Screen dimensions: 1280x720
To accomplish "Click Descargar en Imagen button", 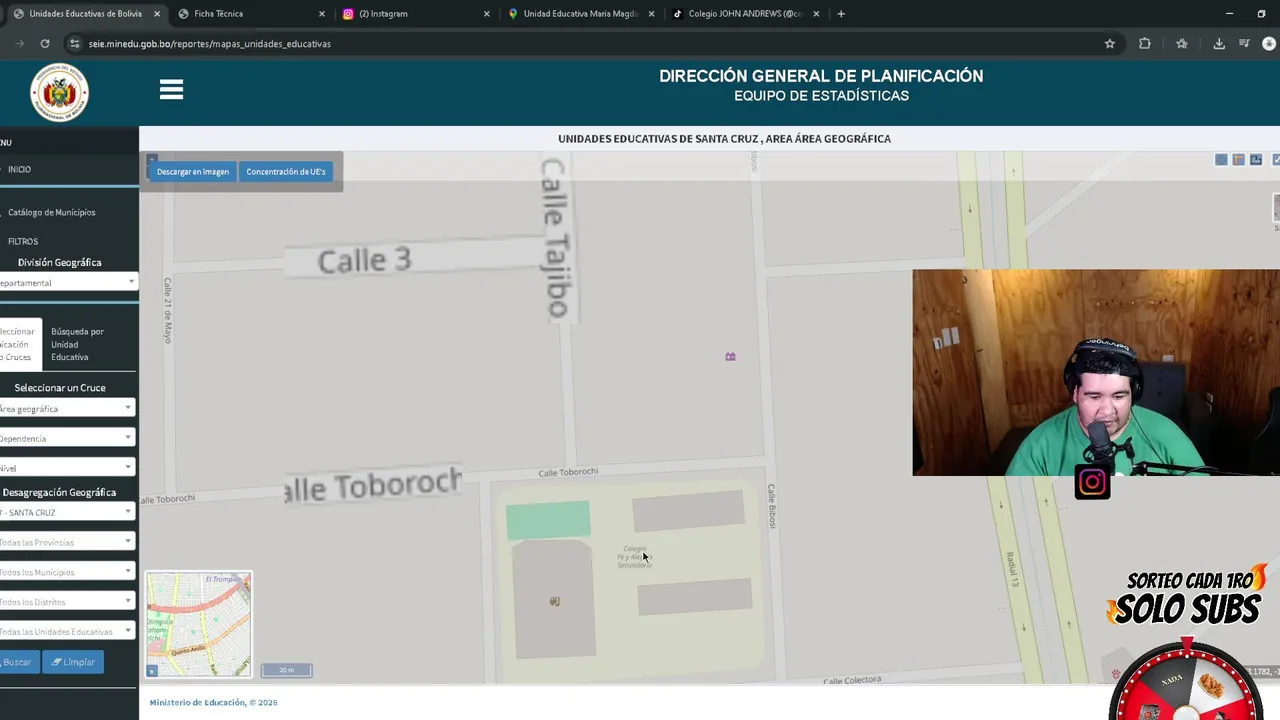I will tap(193, 171).
